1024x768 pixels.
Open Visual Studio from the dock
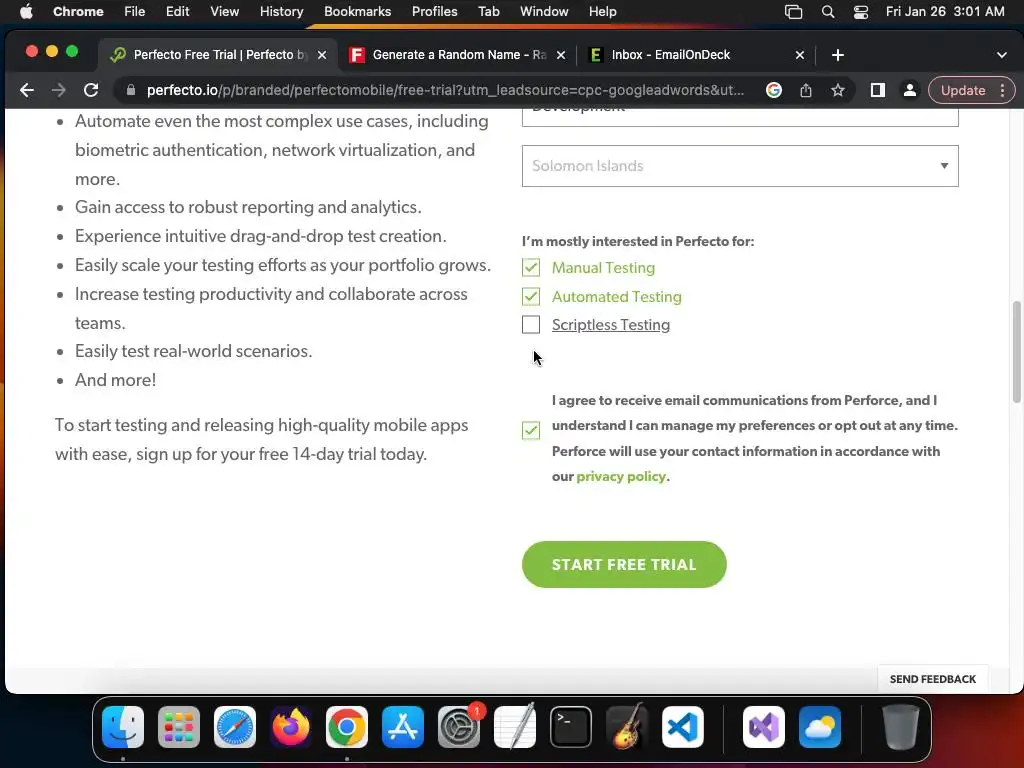(x=763, y=727)
